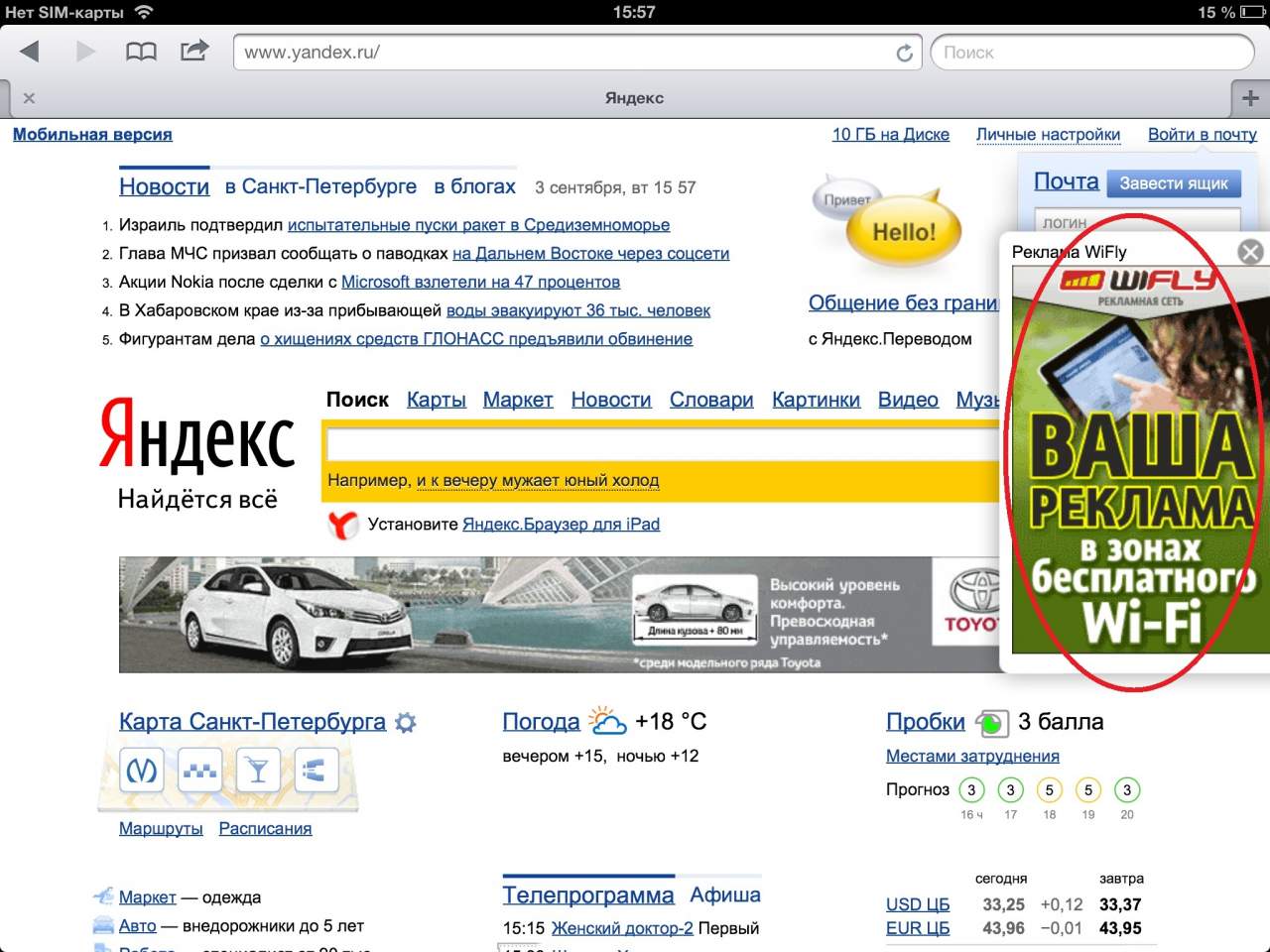Reload the page via the address bar icon
The height and width of the screenshot is (952, 1270).
click(x=904, y=54)
